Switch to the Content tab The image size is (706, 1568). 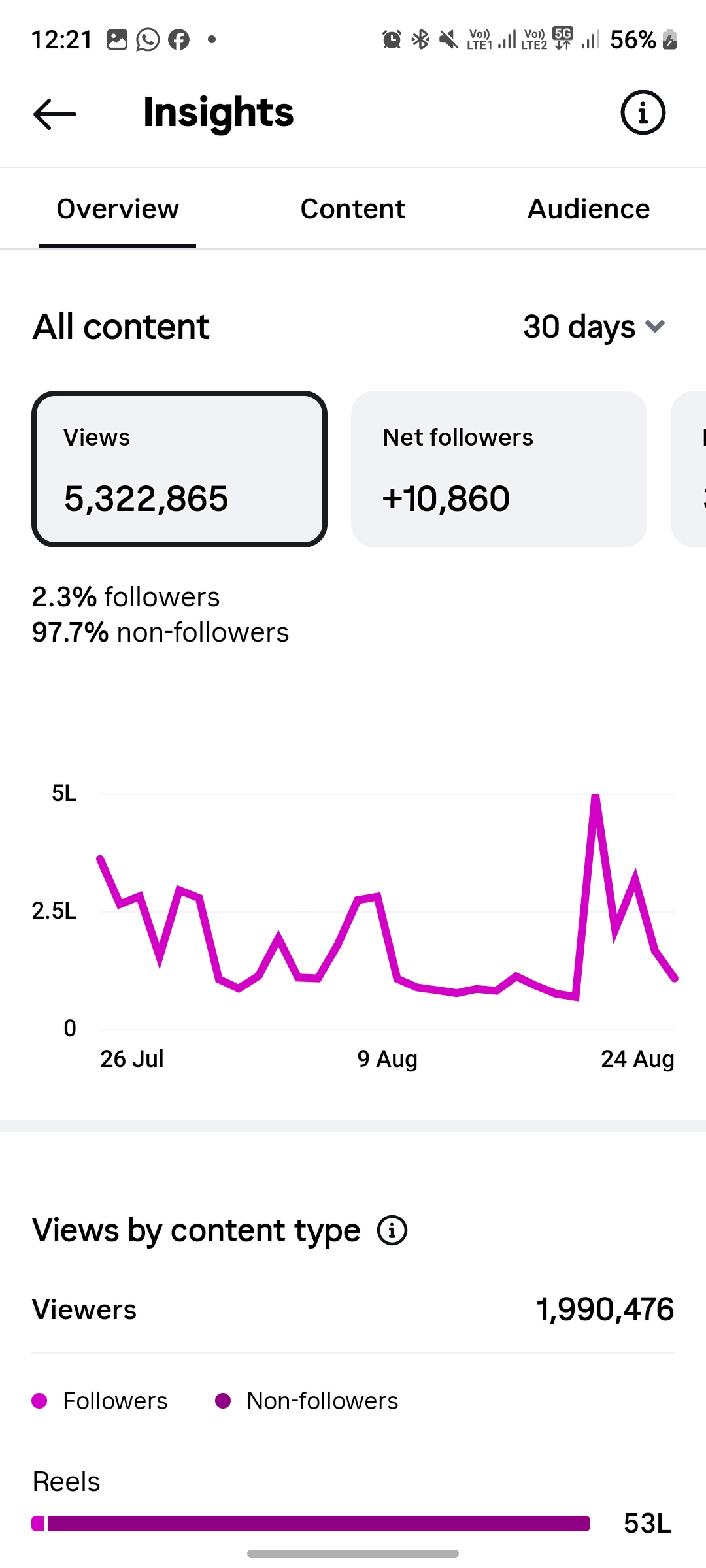pyautogui.click(x=353, y=209)
